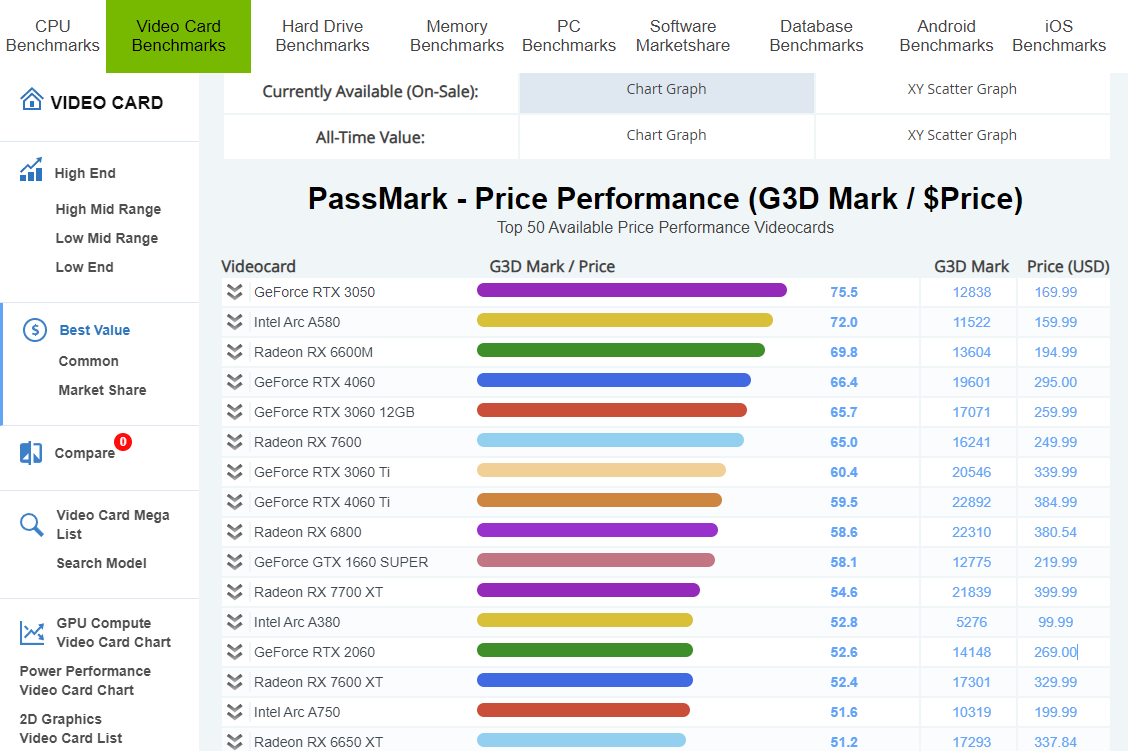Expand the Radeon RX 6800 row
This screenshot has height=751, width=1128.
tap(235, 532)
